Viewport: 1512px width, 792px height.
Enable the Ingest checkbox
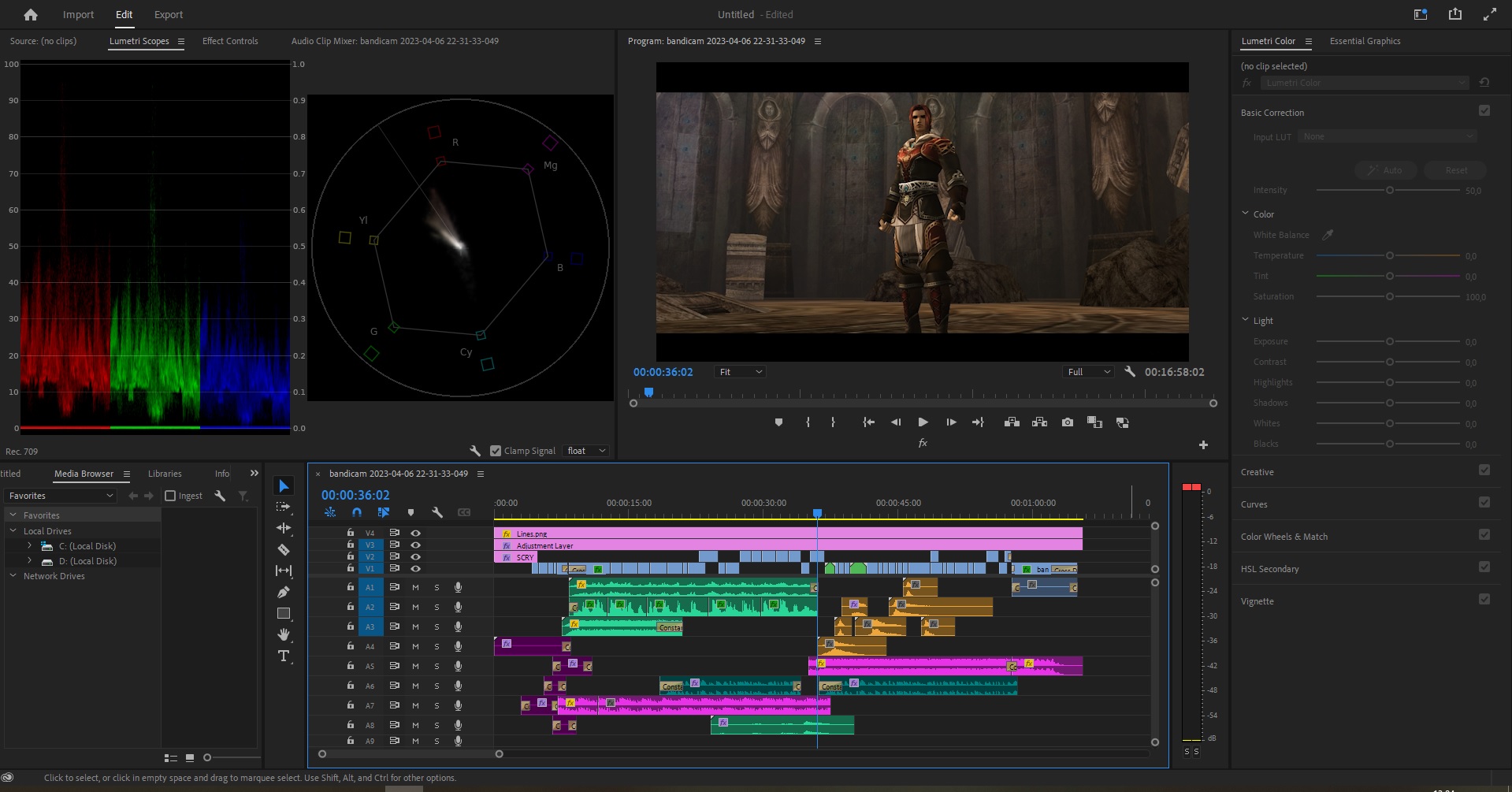pos(170,496)
